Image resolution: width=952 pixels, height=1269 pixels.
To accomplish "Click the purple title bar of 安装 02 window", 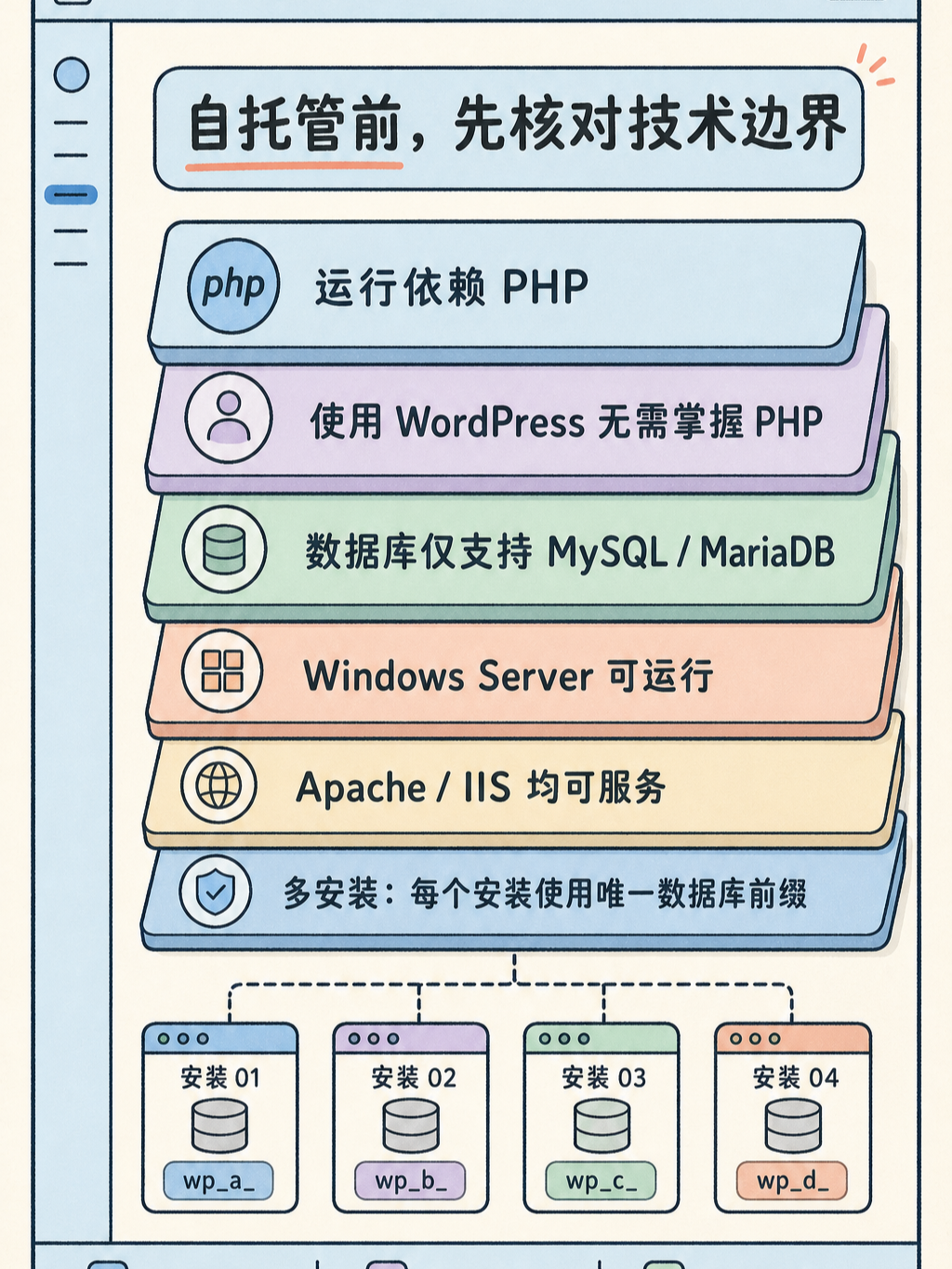I will click(x=411, y=1038).
